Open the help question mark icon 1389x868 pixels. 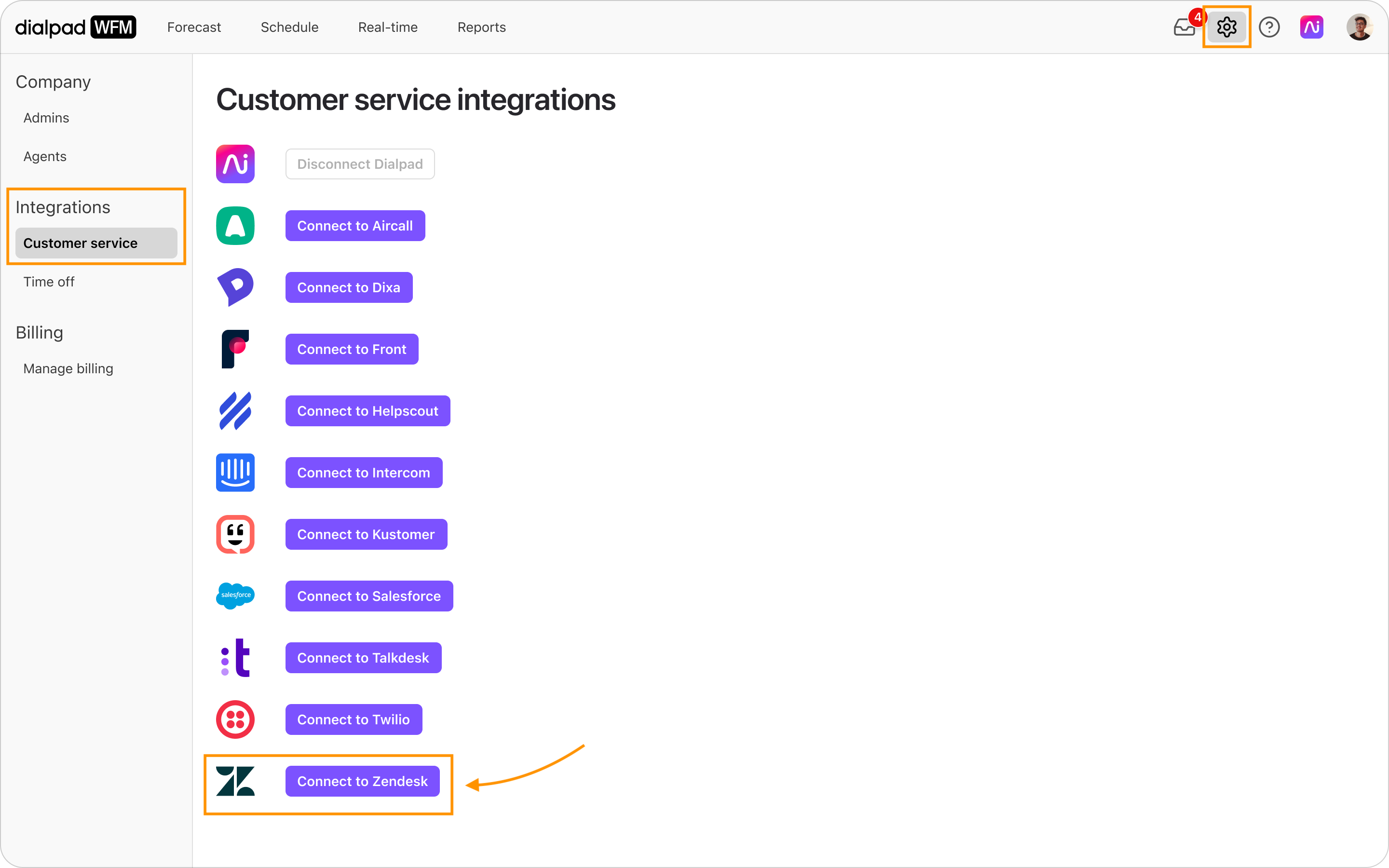coord(1269,27)
